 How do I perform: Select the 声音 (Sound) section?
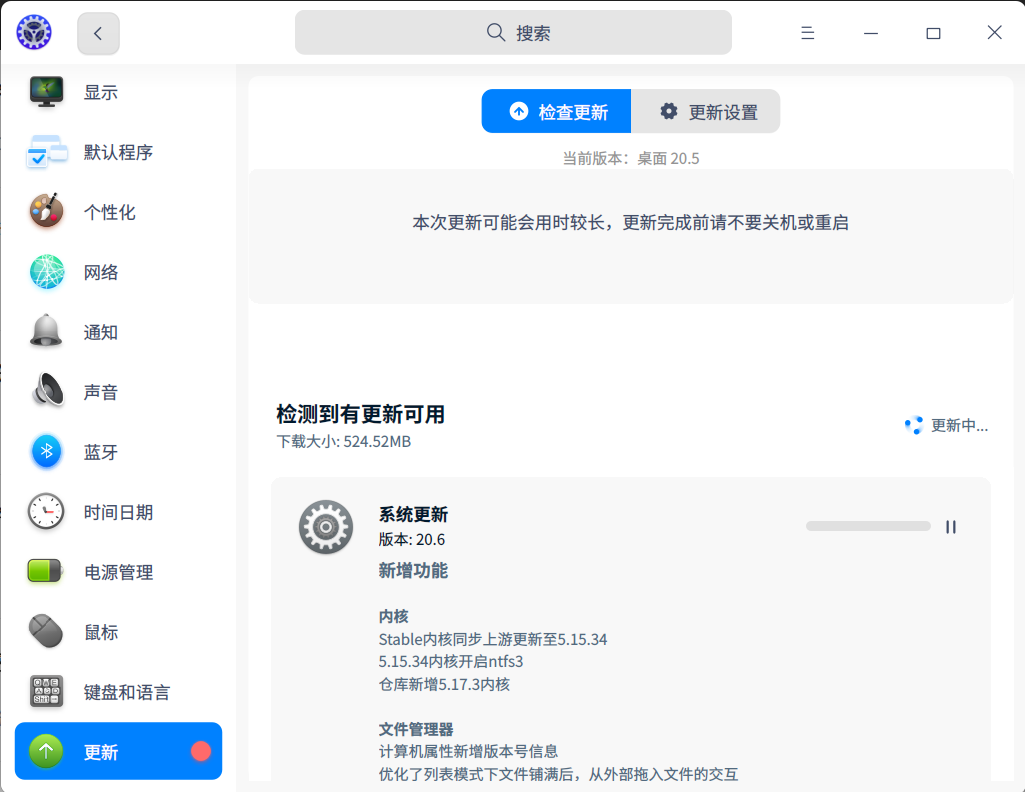pyautogui.click(x=100, y=392)
